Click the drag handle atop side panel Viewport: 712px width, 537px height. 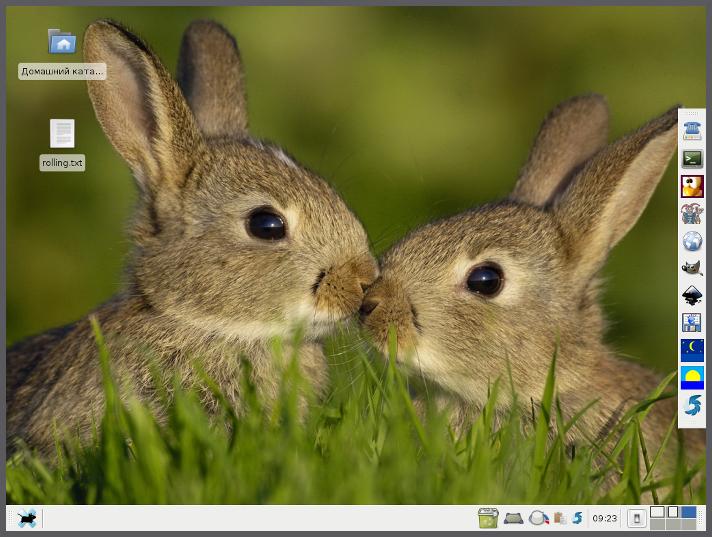(691, 113)
